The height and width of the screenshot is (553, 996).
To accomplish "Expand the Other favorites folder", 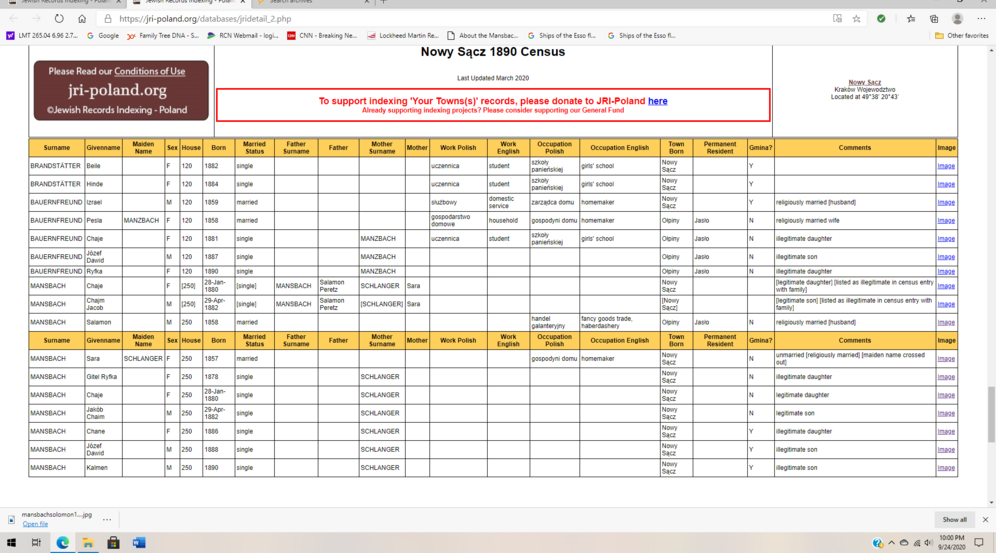I will click(x=962, y=36).
